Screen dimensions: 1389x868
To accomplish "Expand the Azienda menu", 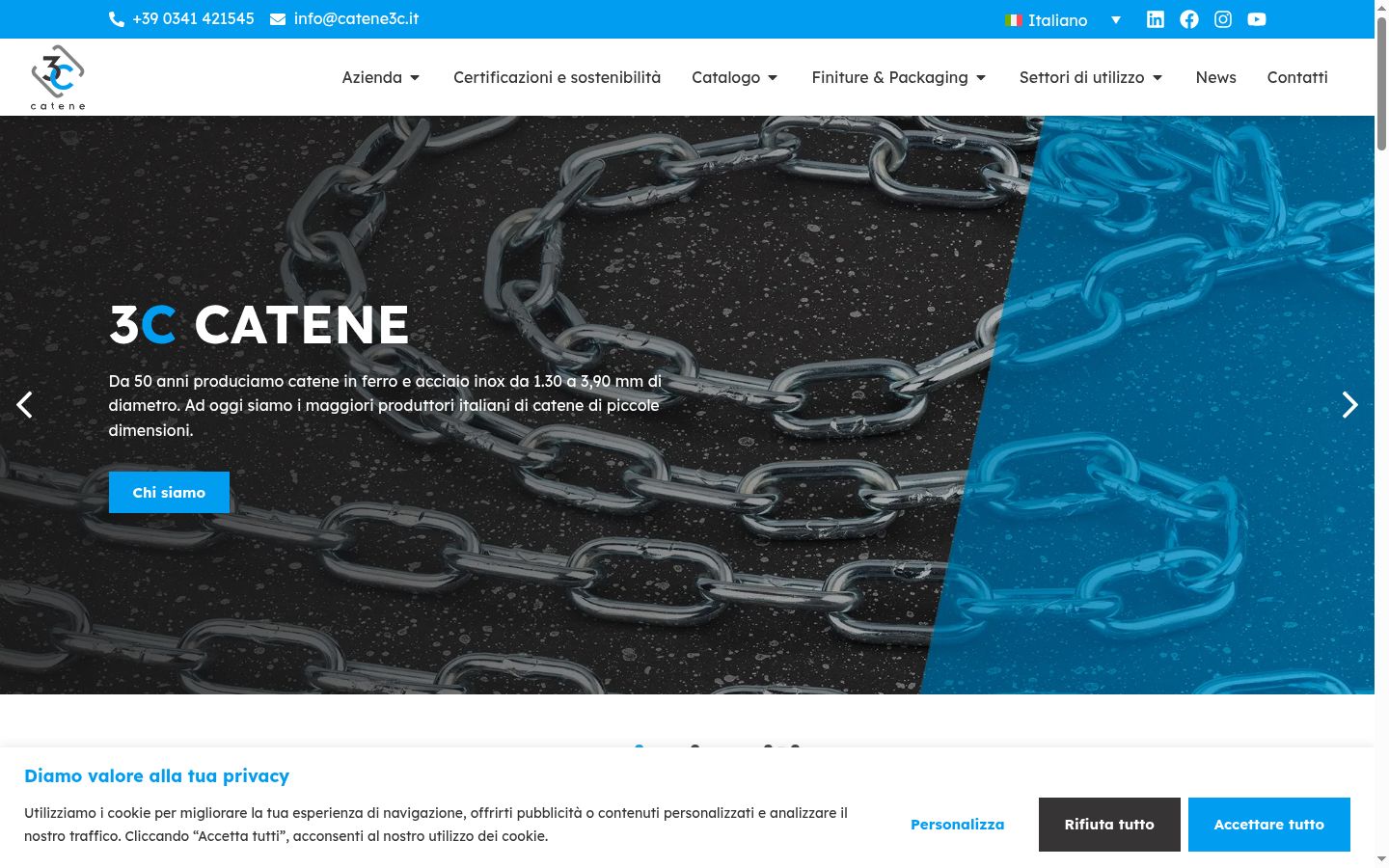I will pyautogui.click(x=381, y=77).
